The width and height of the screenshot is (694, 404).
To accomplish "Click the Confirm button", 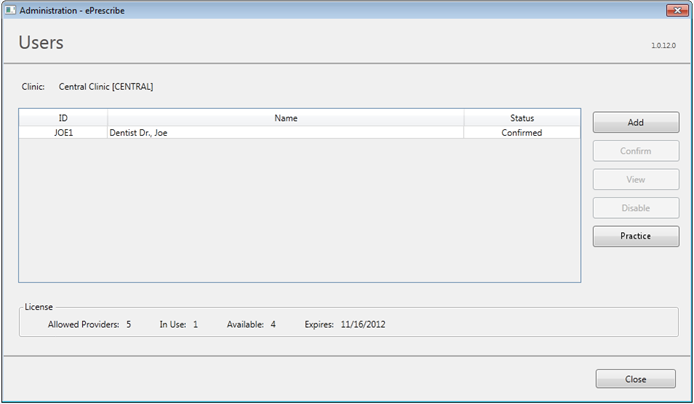I will point(635,151).
